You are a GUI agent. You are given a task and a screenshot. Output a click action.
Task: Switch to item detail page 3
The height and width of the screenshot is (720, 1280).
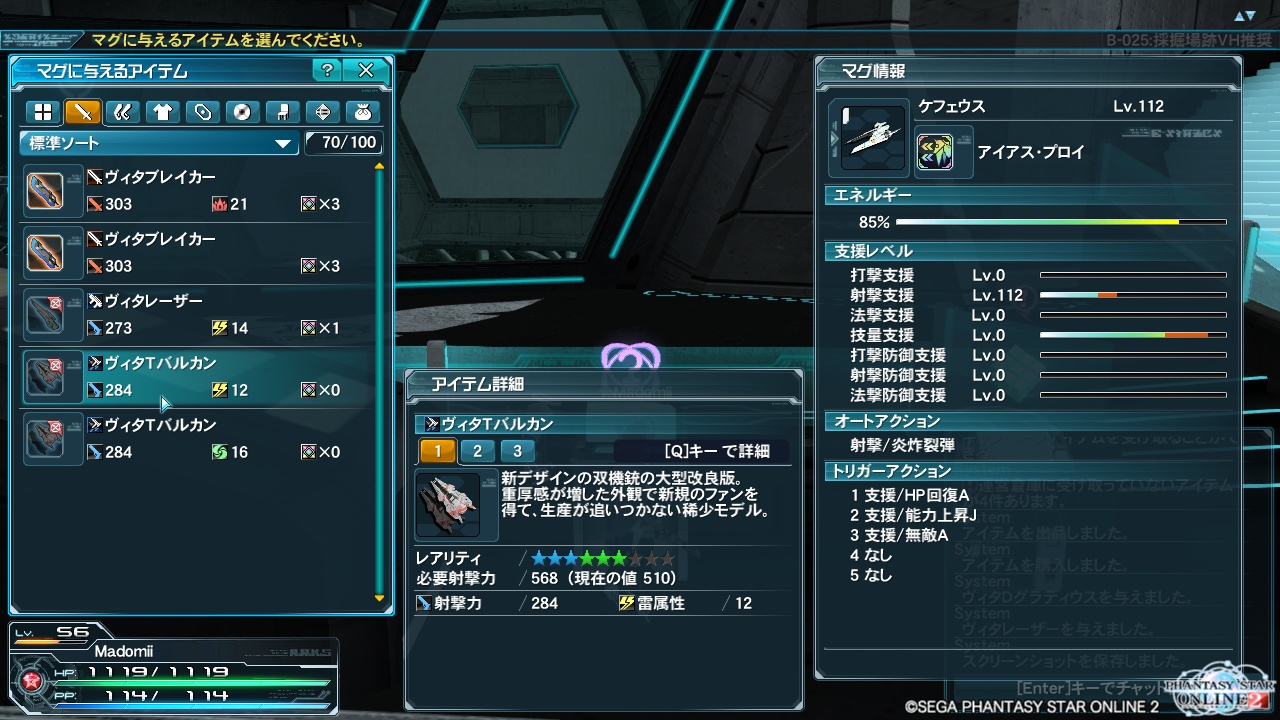pos(517,451)
